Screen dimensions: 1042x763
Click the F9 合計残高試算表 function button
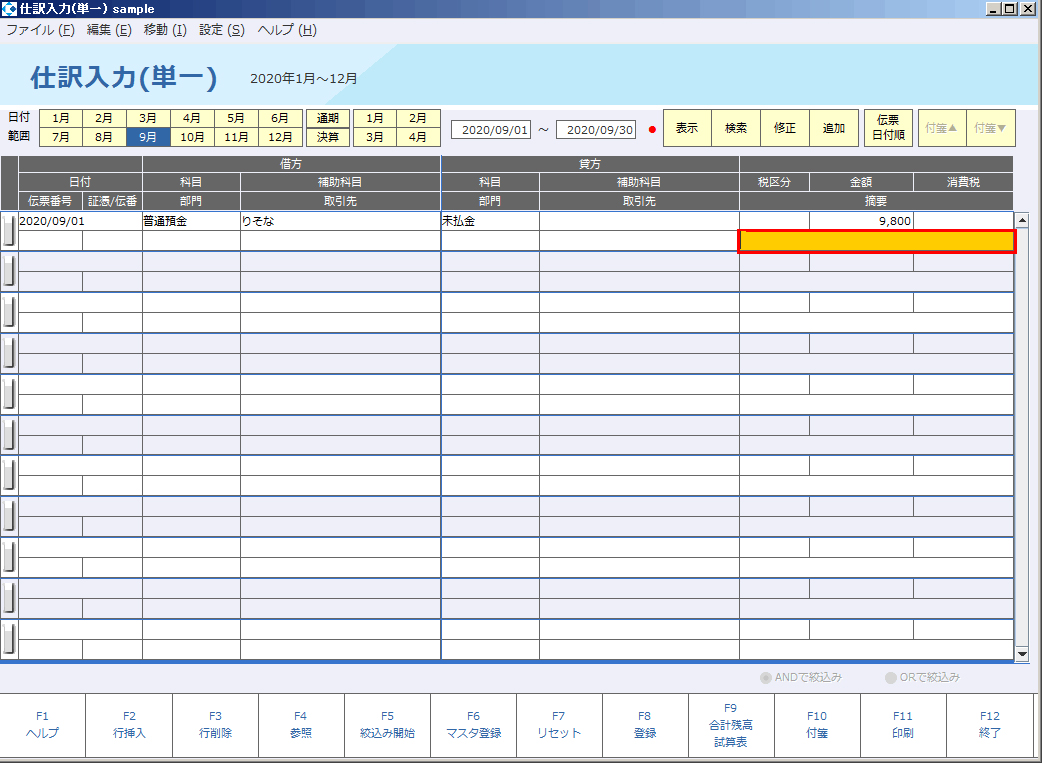(x=731, y=724)
